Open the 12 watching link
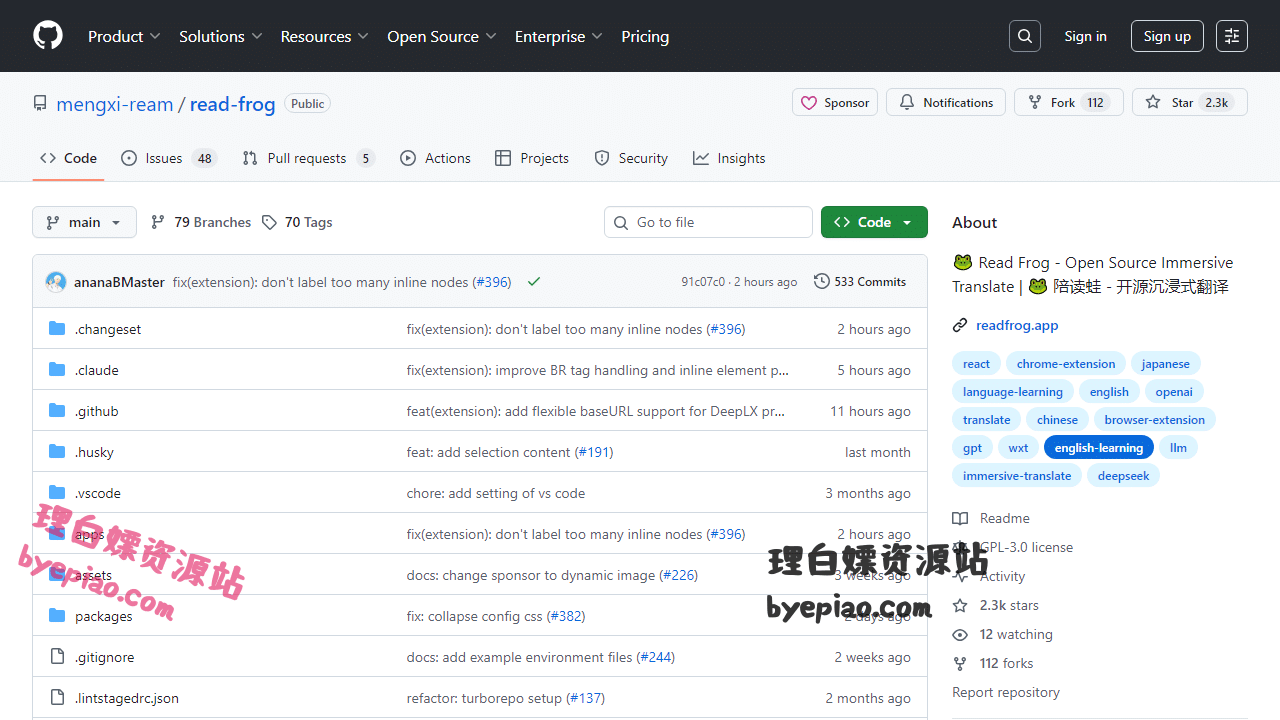 (1016, 634)
